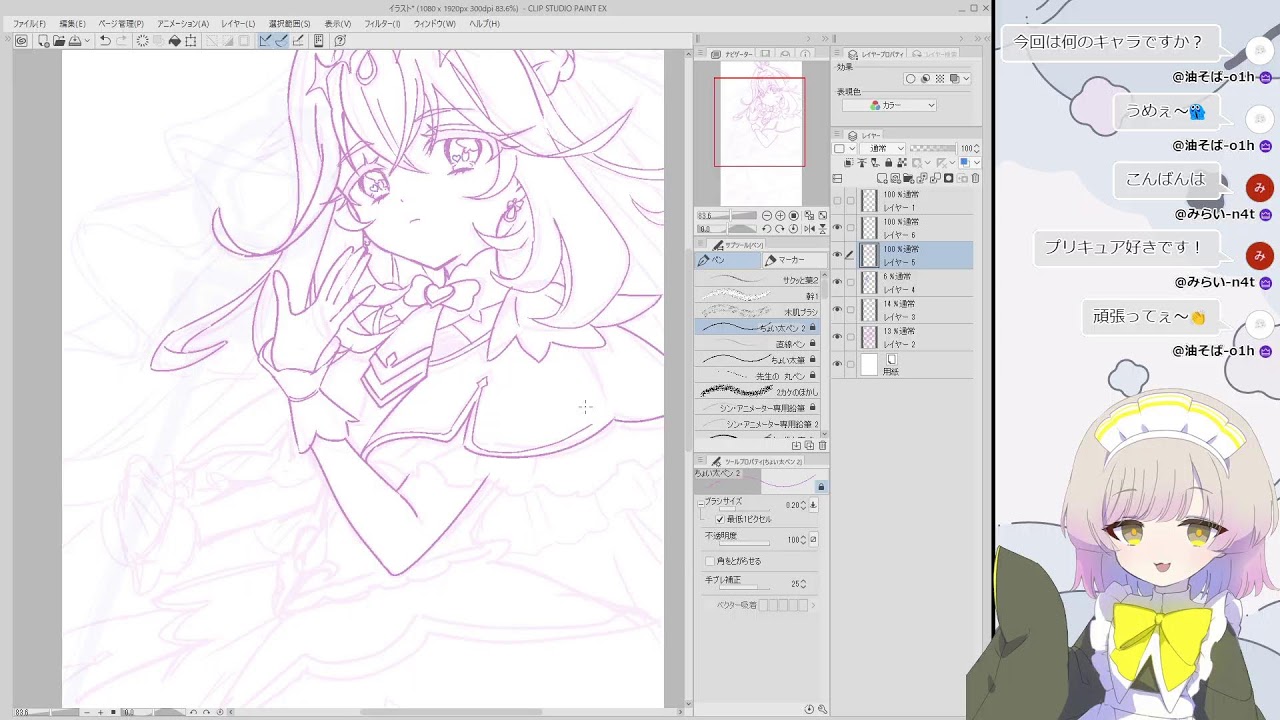Image resolution: width=1280 pixels, height=720 pixels.
Task: Open a file with the folder icon
Action: pos(59,41)
